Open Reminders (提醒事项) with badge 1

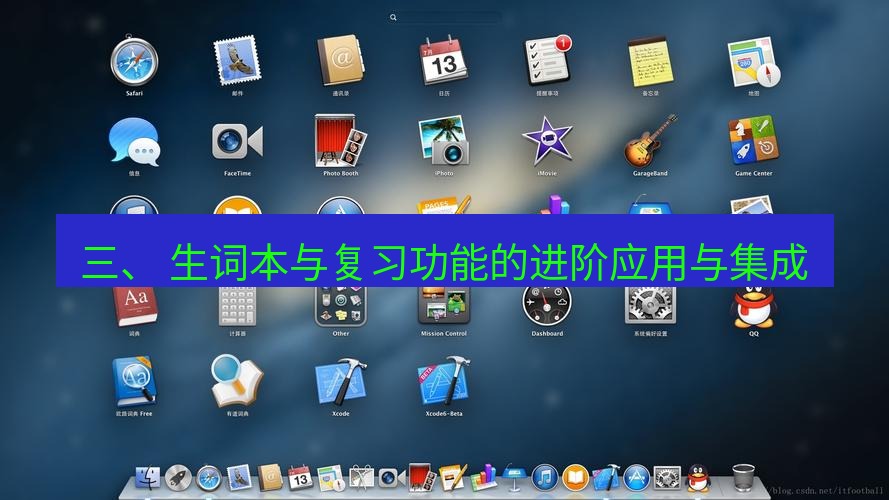547,60
